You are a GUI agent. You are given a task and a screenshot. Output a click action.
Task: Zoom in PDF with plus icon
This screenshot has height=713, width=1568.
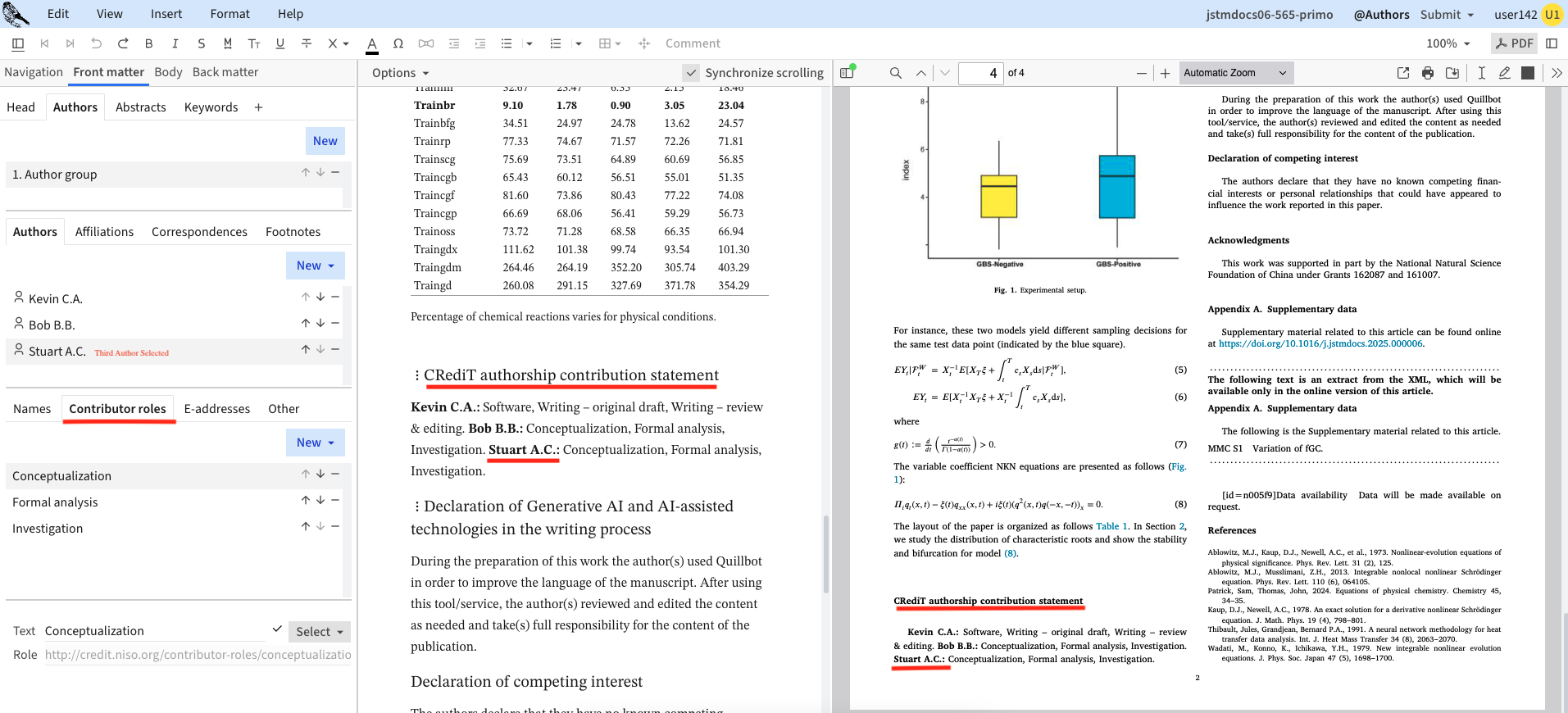[1165, 73]
